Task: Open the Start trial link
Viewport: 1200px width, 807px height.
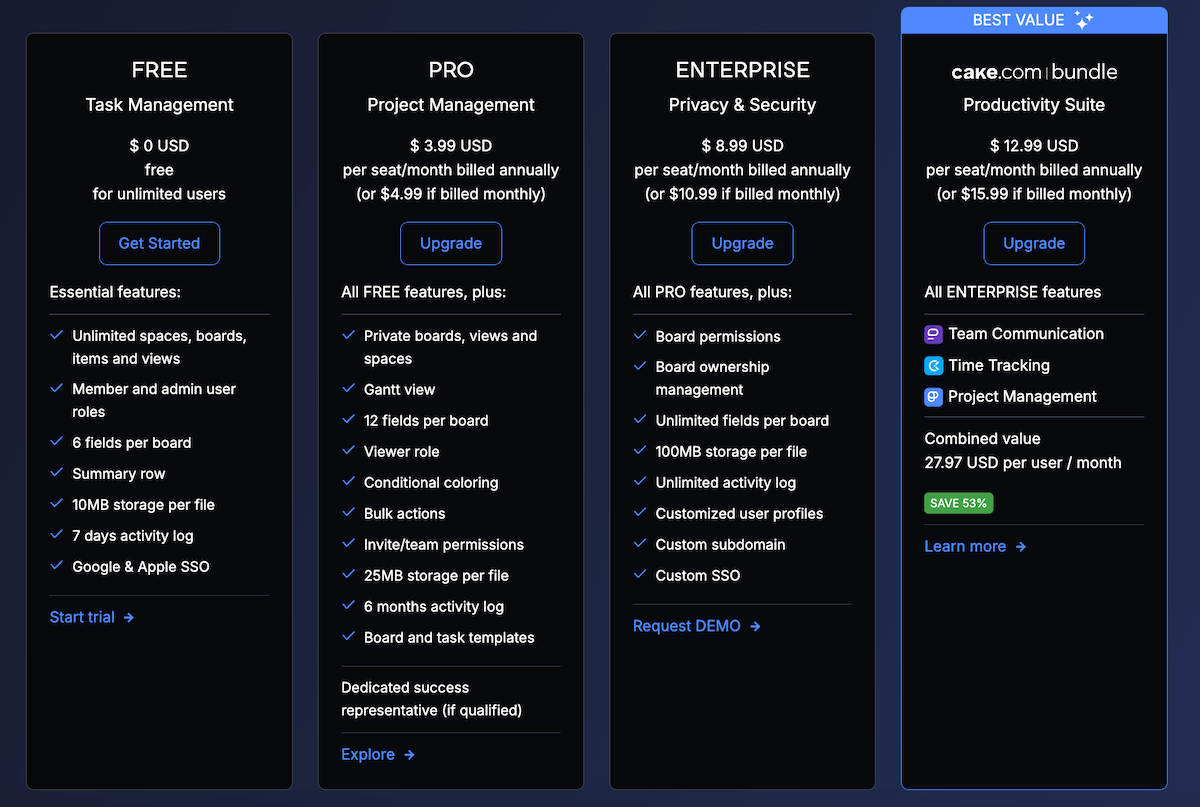Action: [x=82, y=617]
